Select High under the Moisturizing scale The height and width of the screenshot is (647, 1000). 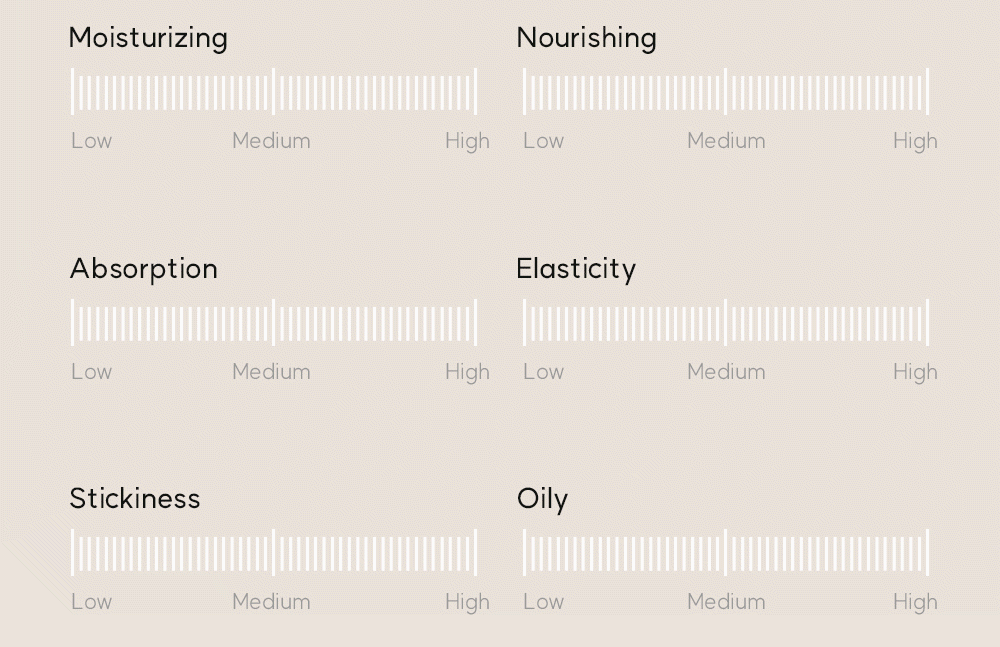pos(467,141)
